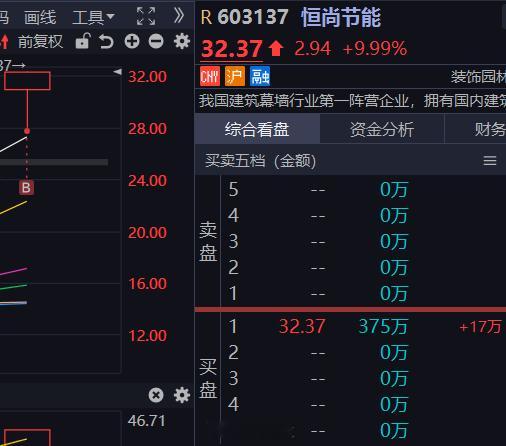This screenshot has height=446, width=506.
Task: Close the indicator sub-panel with X icon
Action: click(x=156, y=395)
